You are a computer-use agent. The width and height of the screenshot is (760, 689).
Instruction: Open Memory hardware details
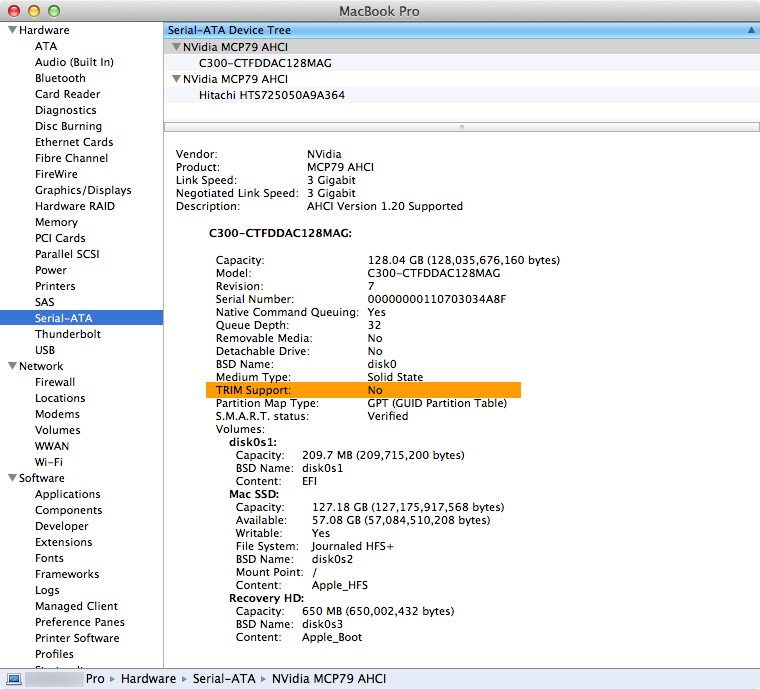[x=56, y=222]
